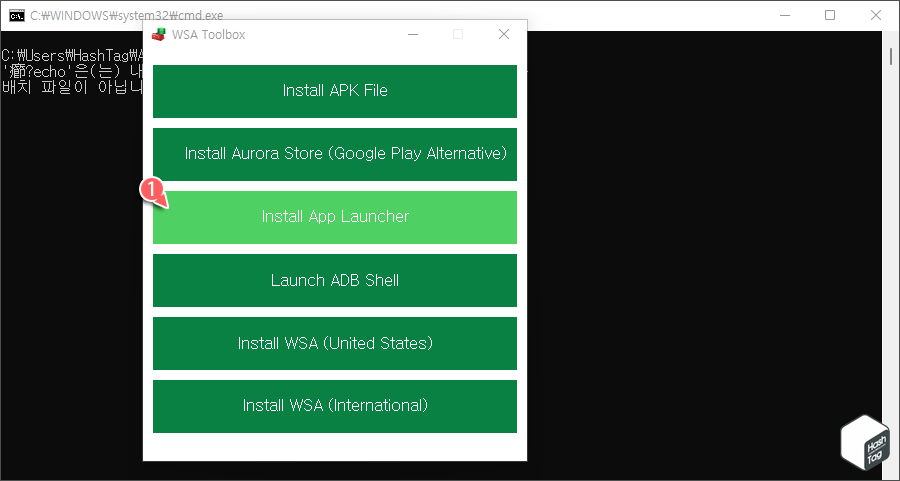
Task: Select Install WSA (United States)
Action: coord(335,343)
